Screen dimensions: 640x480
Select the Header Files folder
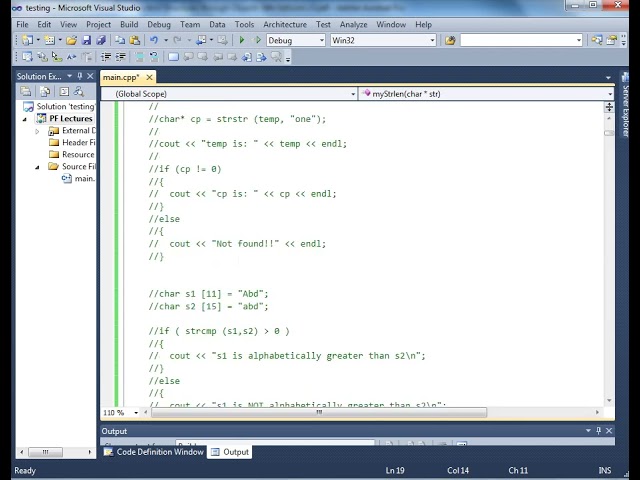pyautogui.click(x=72, y=142)
